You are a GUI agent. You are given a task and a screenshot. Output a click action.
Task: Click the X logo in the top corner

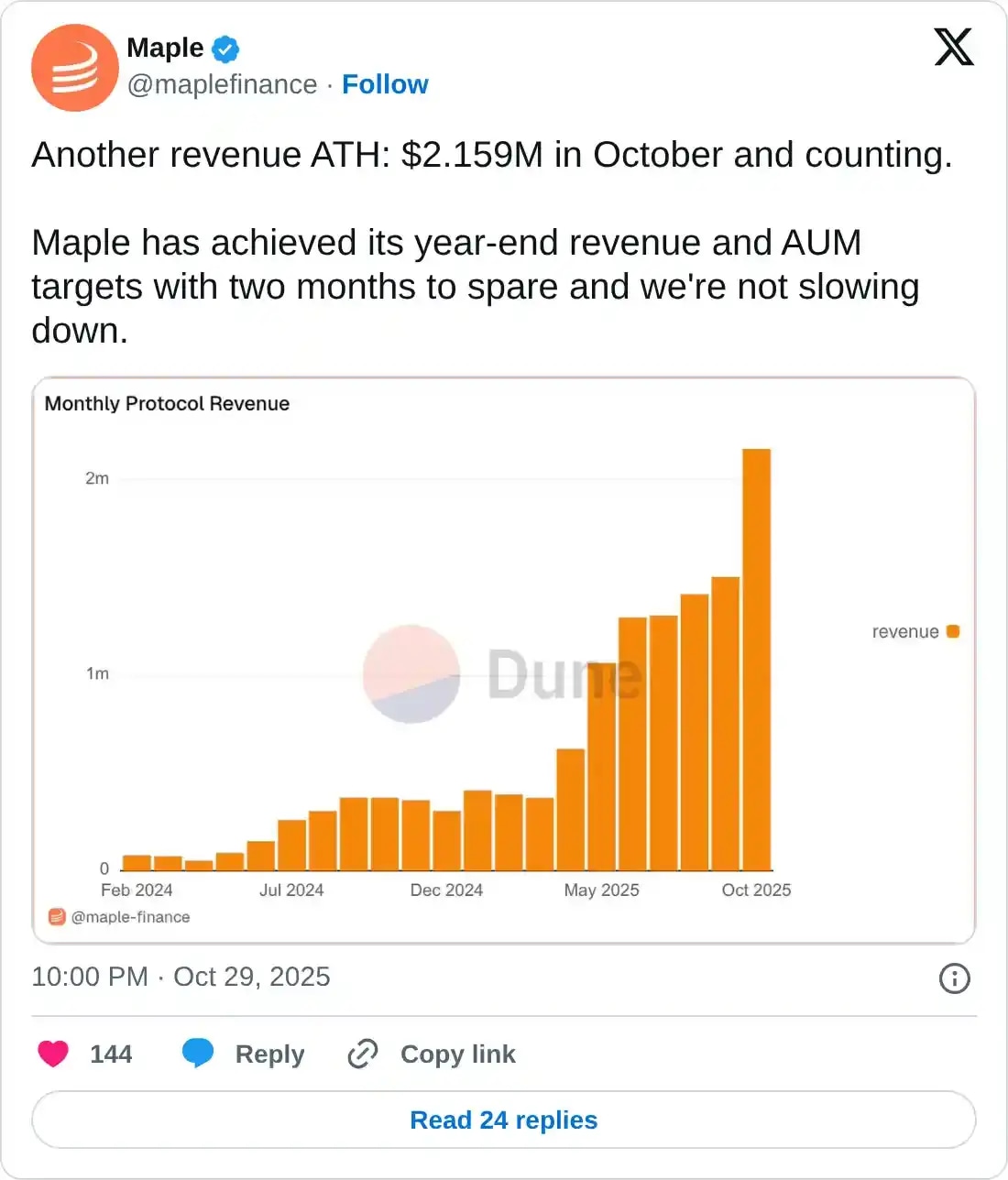(954, 47)
